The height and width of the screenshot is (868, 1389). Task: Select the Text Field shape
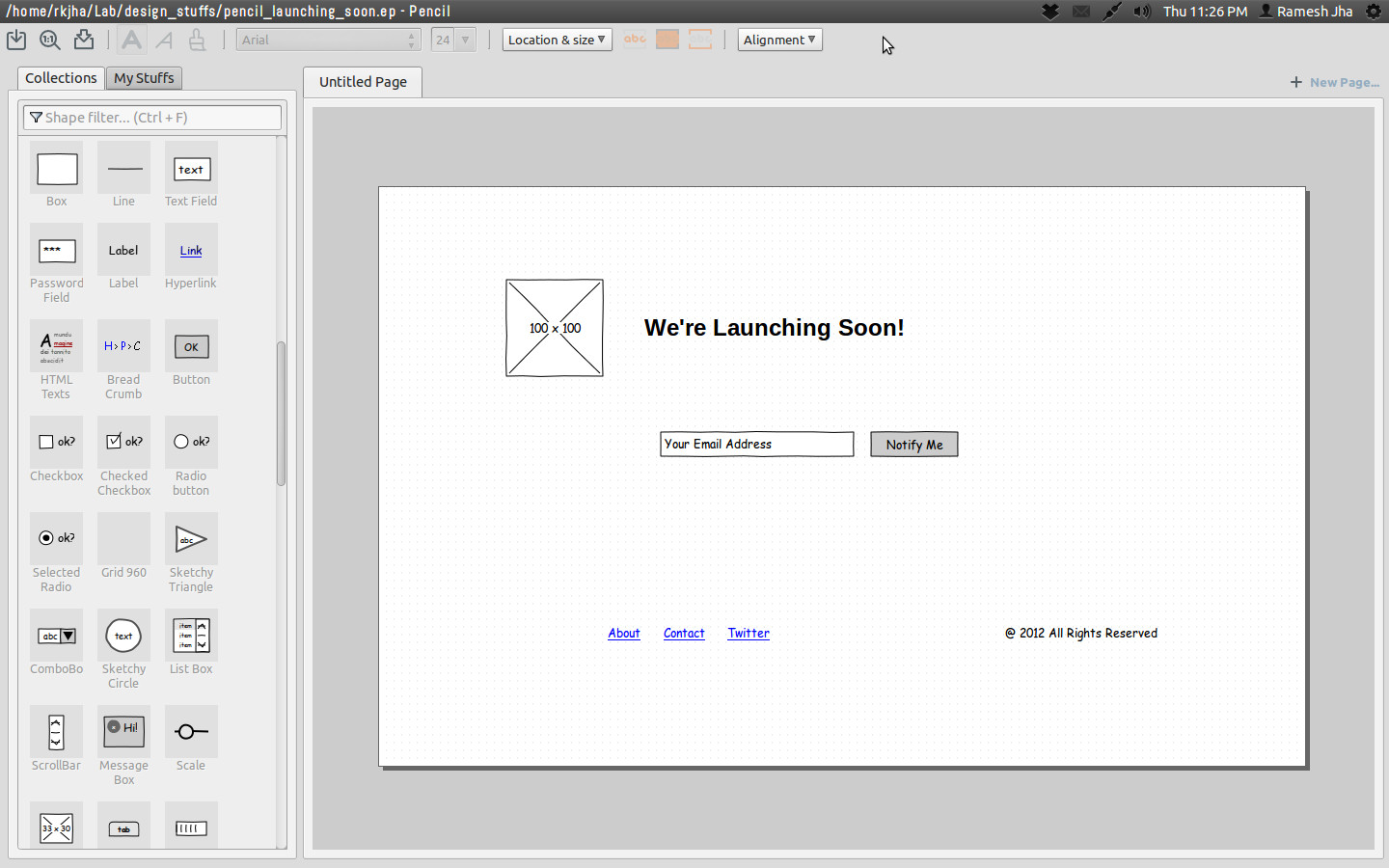click(x=191, y=169)
